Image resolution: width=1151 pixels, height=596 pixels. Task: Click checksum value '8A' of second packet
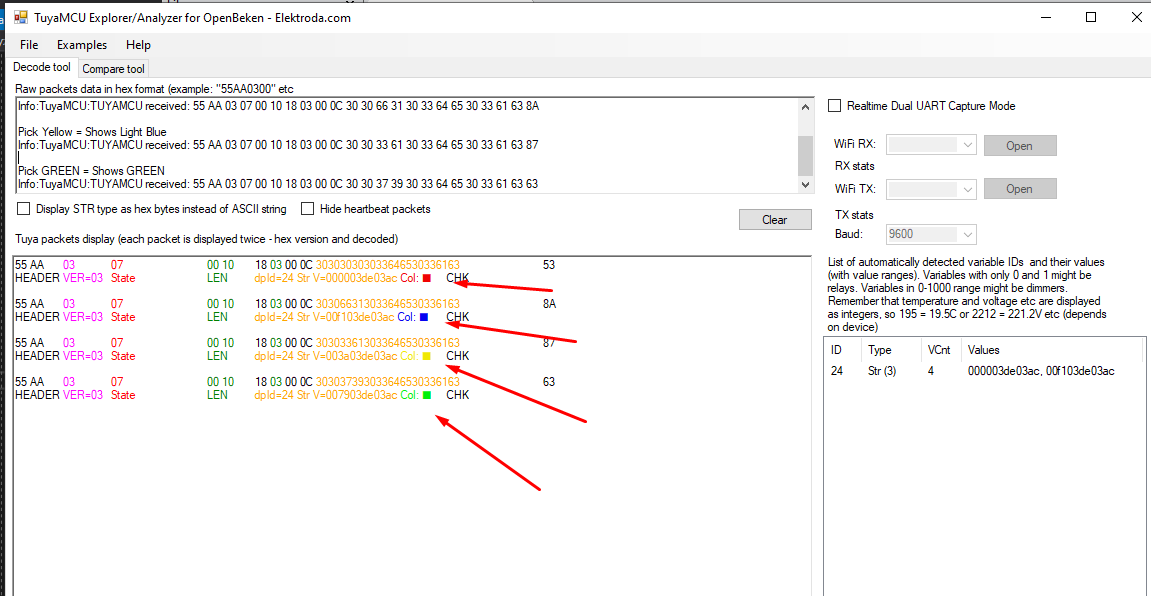[549, 303]
